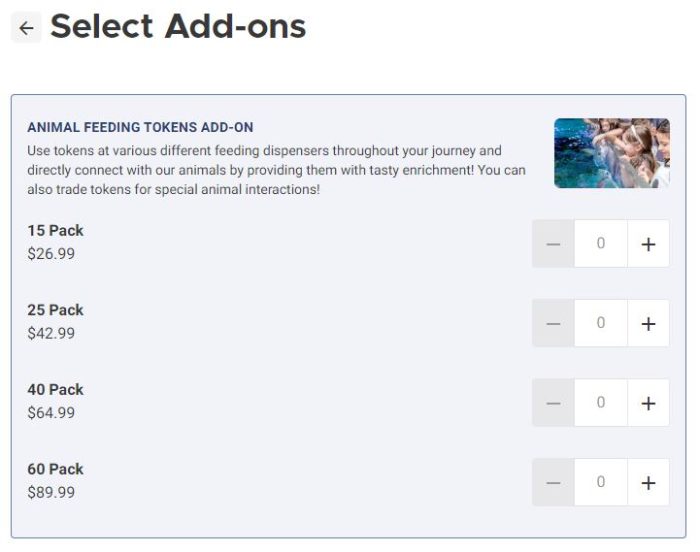Focus the 25 Pack quantity input
Image resolution: width=700 pixels, height=552 pixels.
point(600,323)
